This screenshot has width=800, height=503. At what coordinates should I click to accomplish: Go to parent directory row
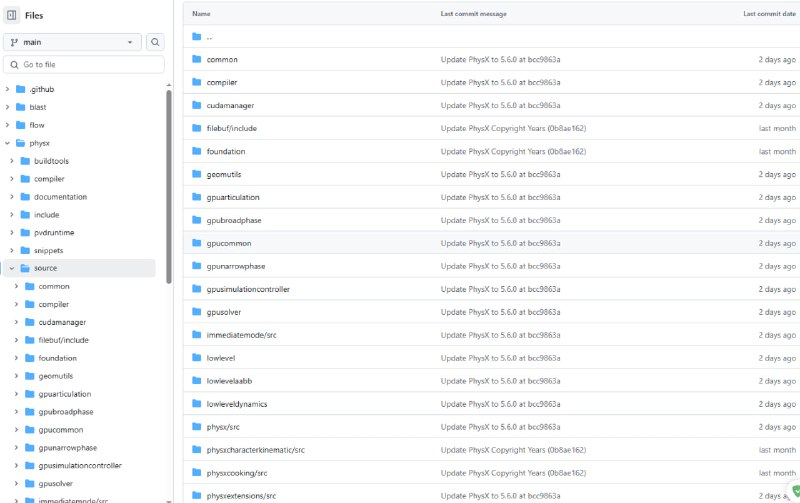[x=209, y=37]
